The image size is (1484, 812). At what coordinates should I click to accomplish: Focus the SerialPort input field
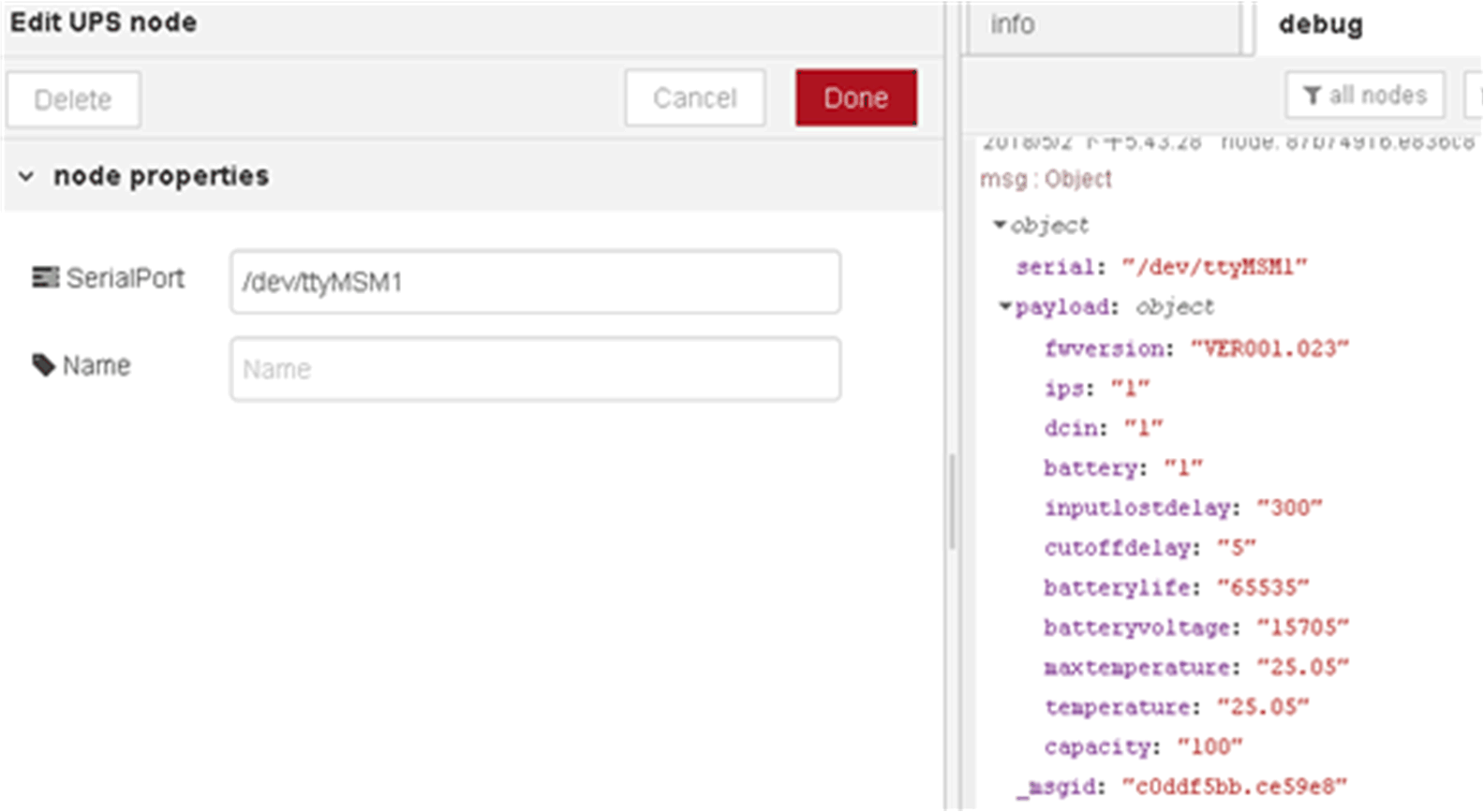[x=535, y=282]
